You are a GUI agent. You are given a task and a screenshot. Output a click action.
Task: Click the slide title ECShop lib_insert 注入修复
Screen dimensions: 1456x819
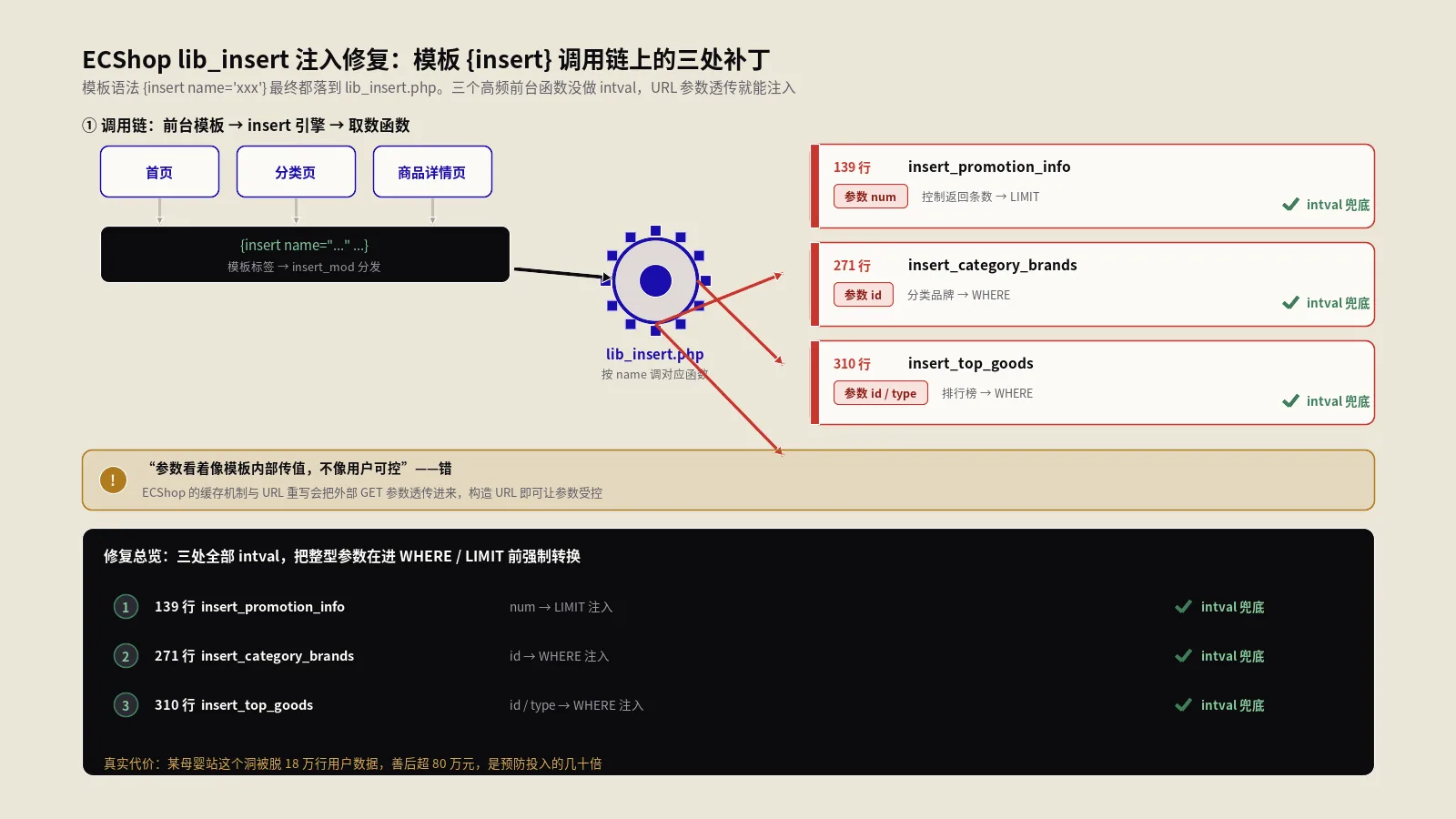pos(426,59)
